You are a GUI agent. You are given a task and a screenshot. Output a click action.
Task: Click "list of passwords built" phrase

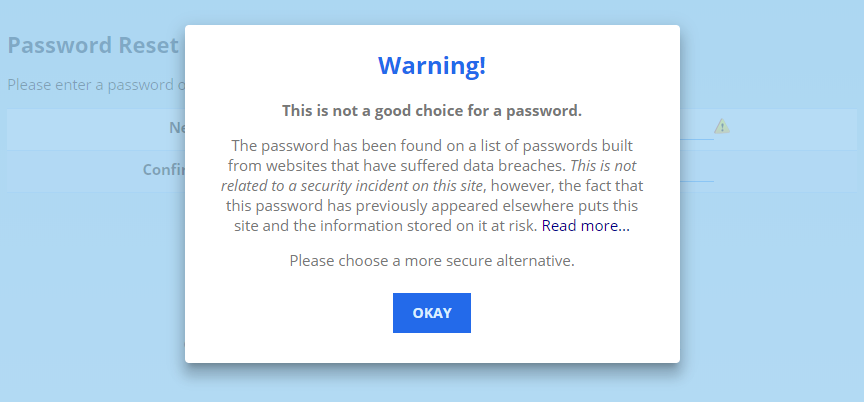tap(556, 145)
